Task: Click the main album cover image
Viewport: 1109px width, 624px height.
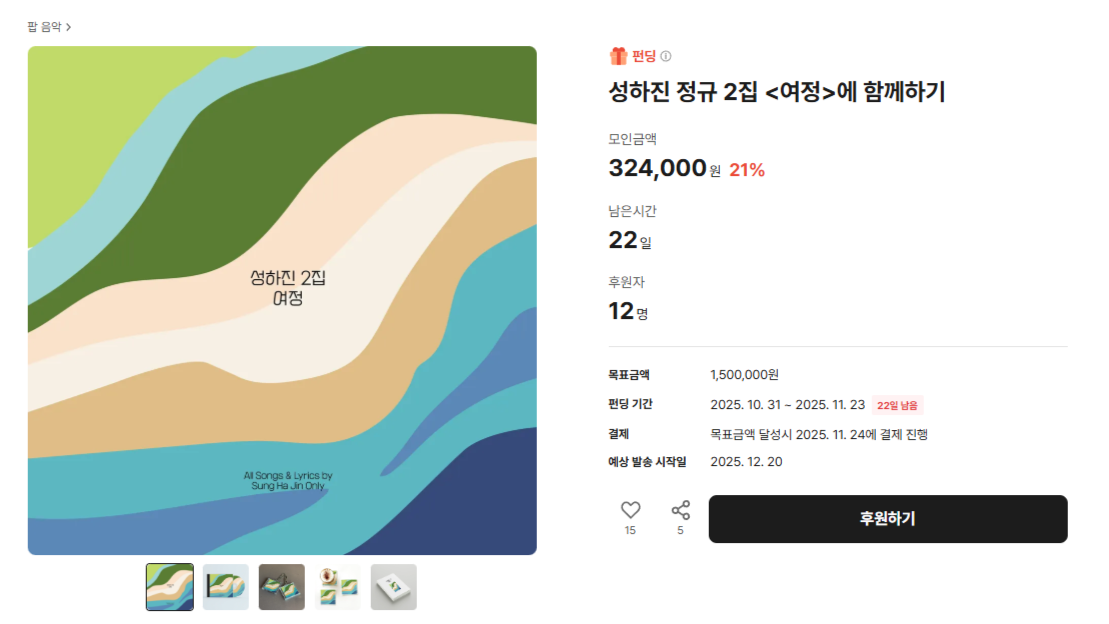Action: click(x=282, y=300)
